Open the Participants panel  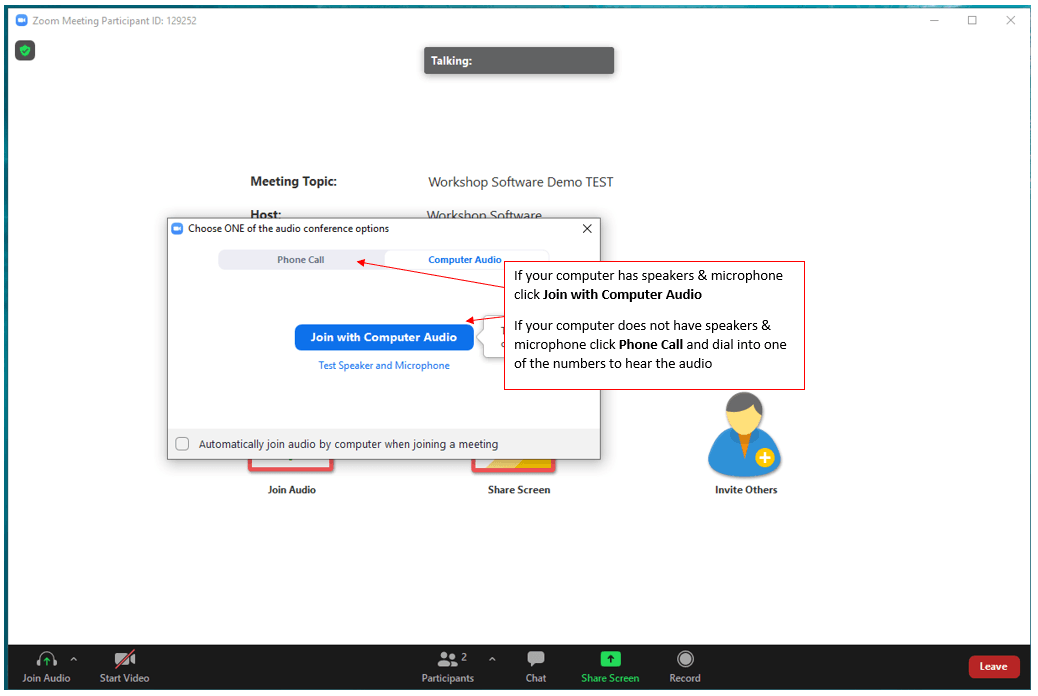[448, 667]
